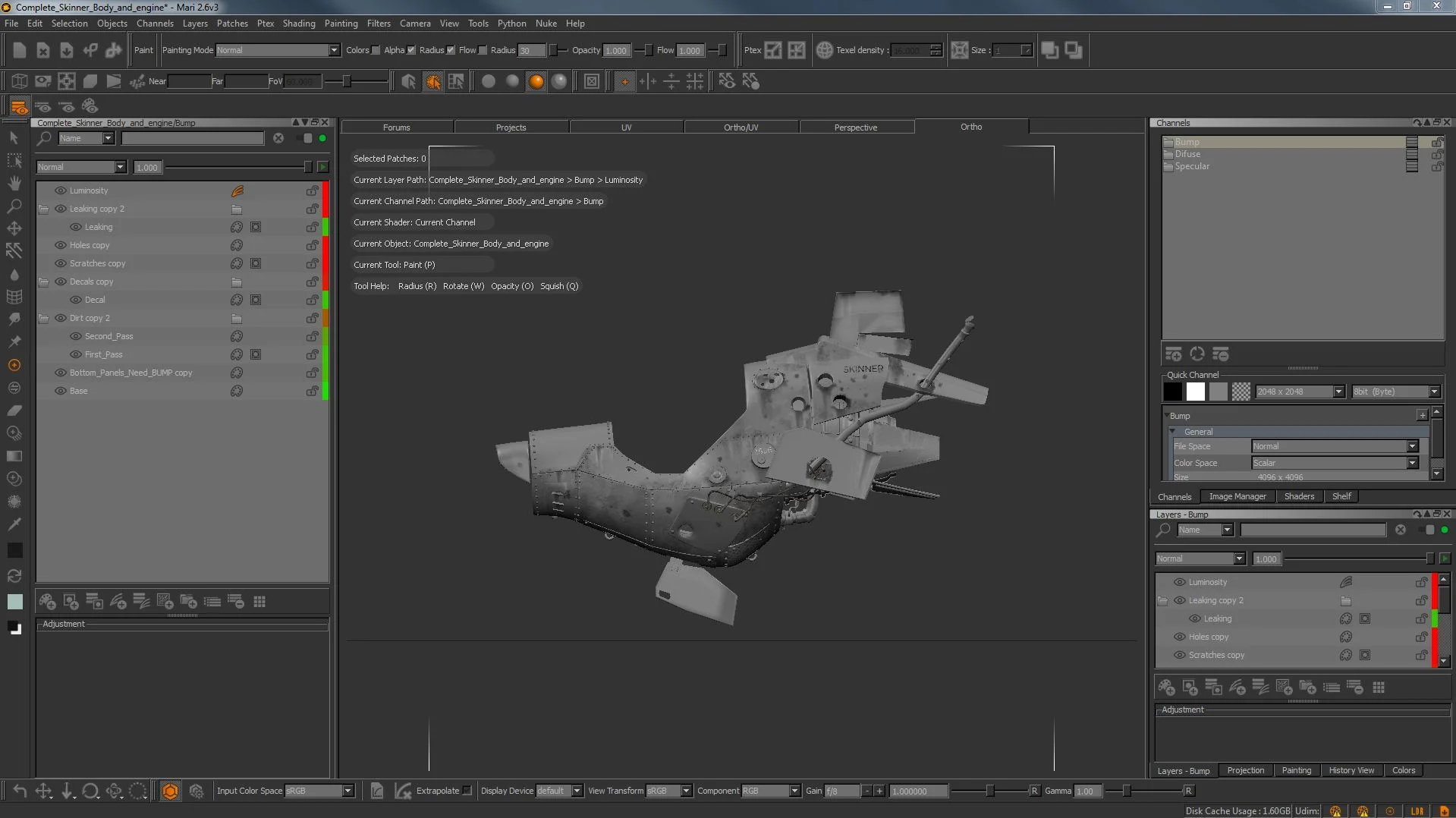This screenshot has width=1456, height=818.
Task: Hide the Holes copy layer in left panel
Action: 60,245
